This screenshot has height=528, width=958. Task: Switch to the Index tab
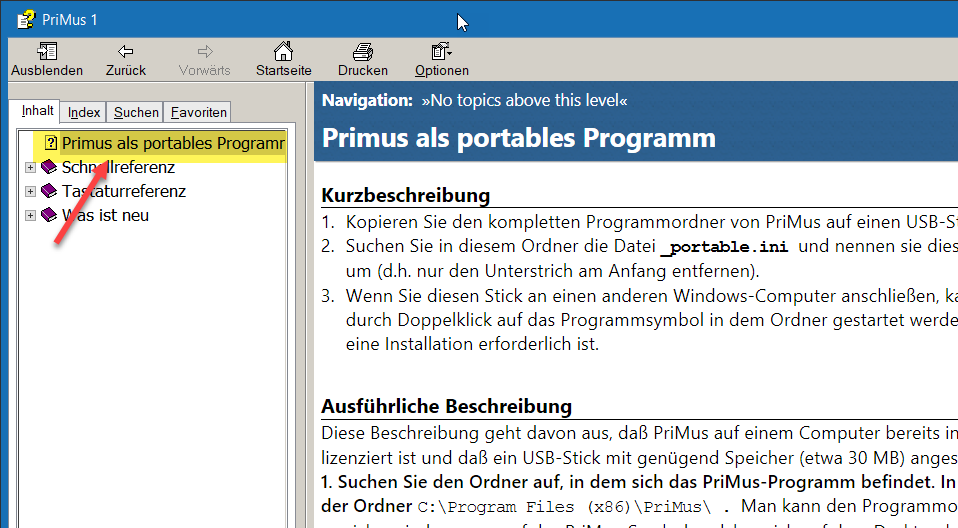click(84, 112)
